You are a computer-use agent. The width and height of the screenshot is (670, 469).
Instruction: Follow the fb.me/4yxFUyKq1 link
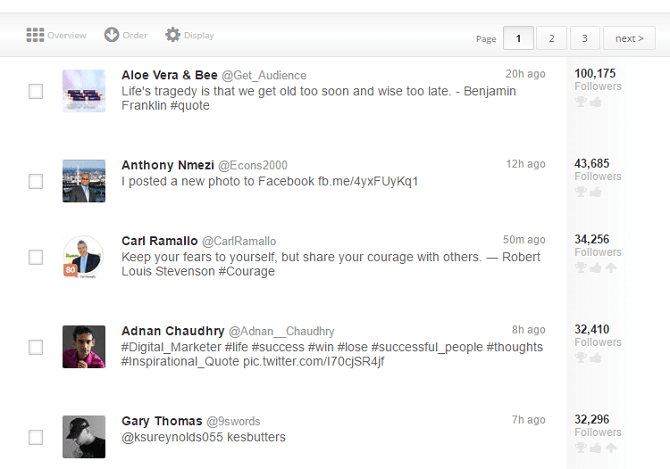(x=368, y=182)
